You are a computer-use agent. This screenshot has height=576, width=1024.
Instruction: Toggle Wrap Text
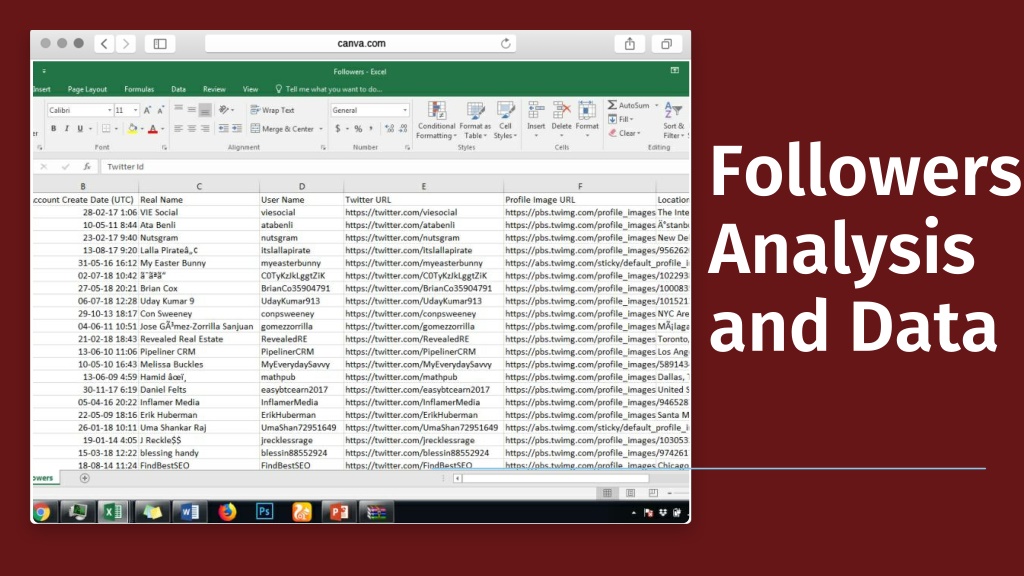coord(272,110)
